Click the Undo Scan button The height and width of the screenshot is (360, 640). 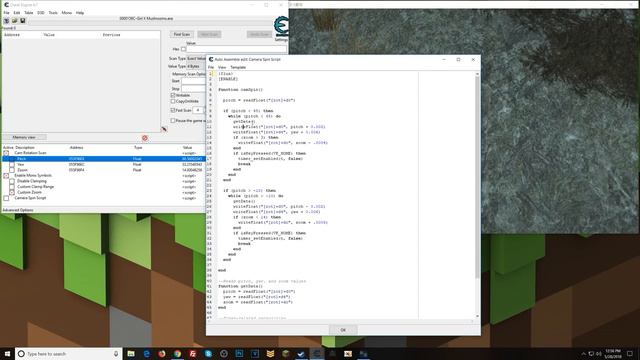[259, 34]
